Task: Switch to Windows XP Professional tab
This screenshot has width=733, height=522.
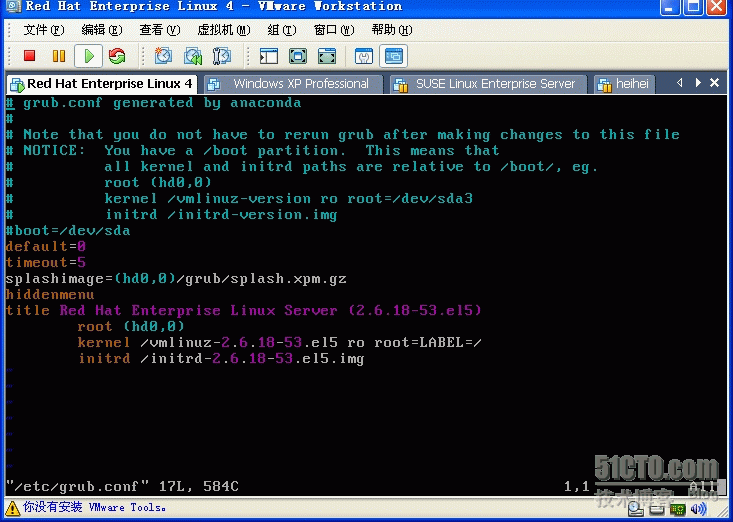Action: click(294, 84)
